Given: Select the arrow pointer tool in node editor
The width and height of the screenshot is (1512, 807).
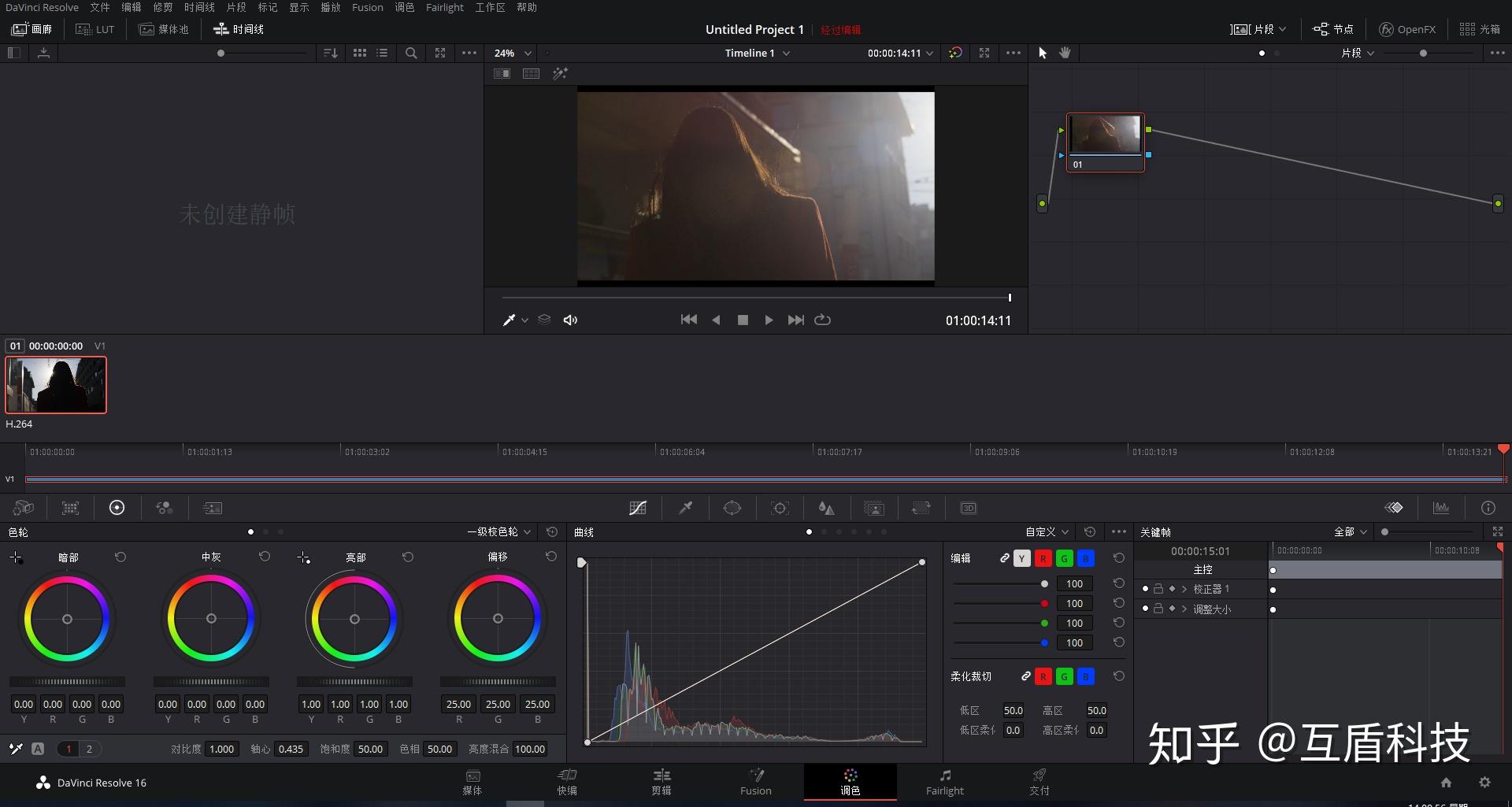Looking at the screenshot, I should click(1043, 53).
